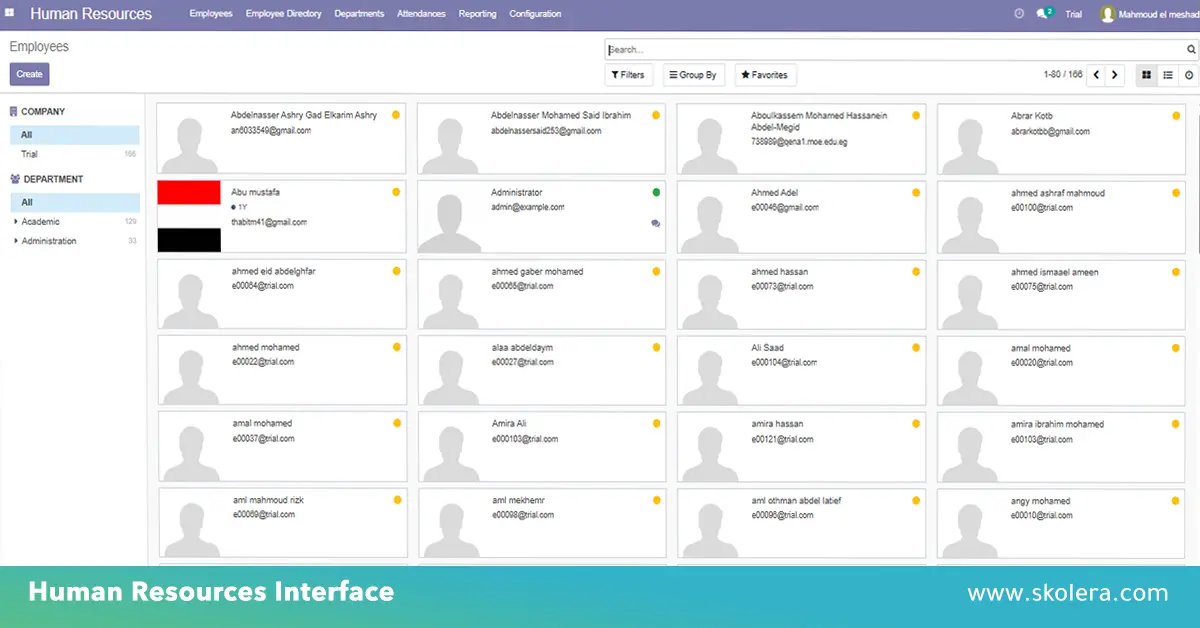The width and height of the screenshot is (1200, 628).
Task: Open the Filters dropdown
Action: (628, 75)
